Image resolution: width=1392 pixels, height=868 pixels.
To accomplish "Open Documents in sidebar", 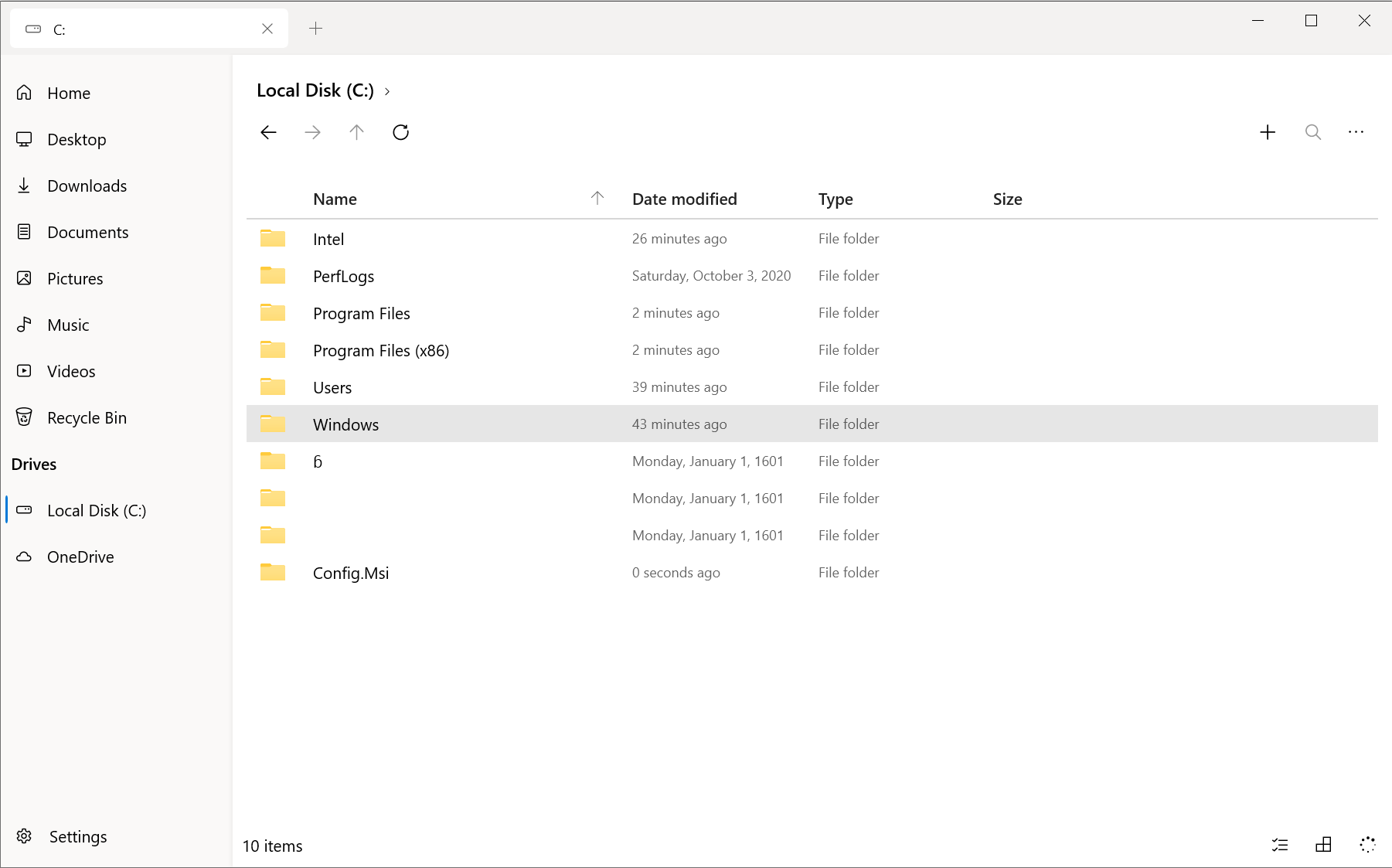I will coord(116,232).
